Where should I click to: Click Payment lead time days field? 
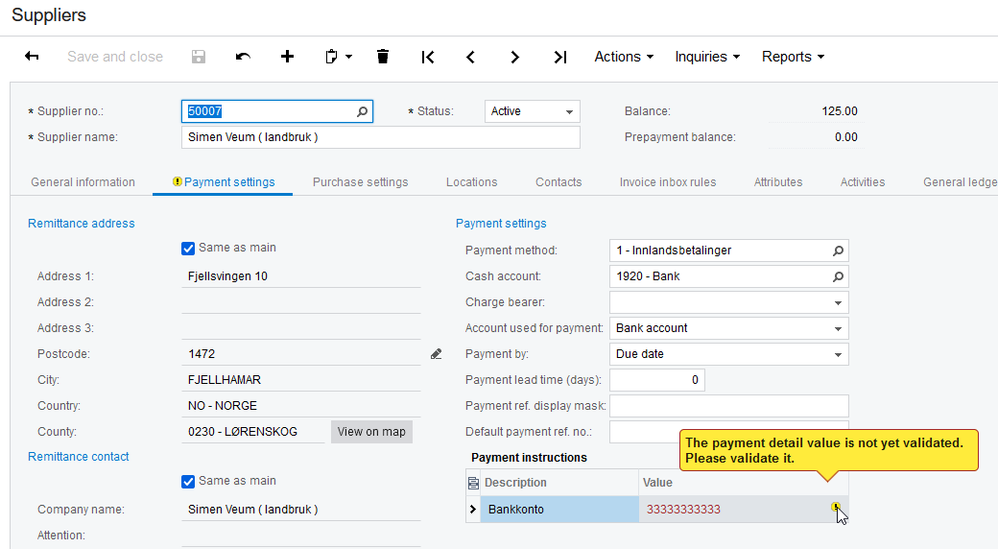click(657, 380)
